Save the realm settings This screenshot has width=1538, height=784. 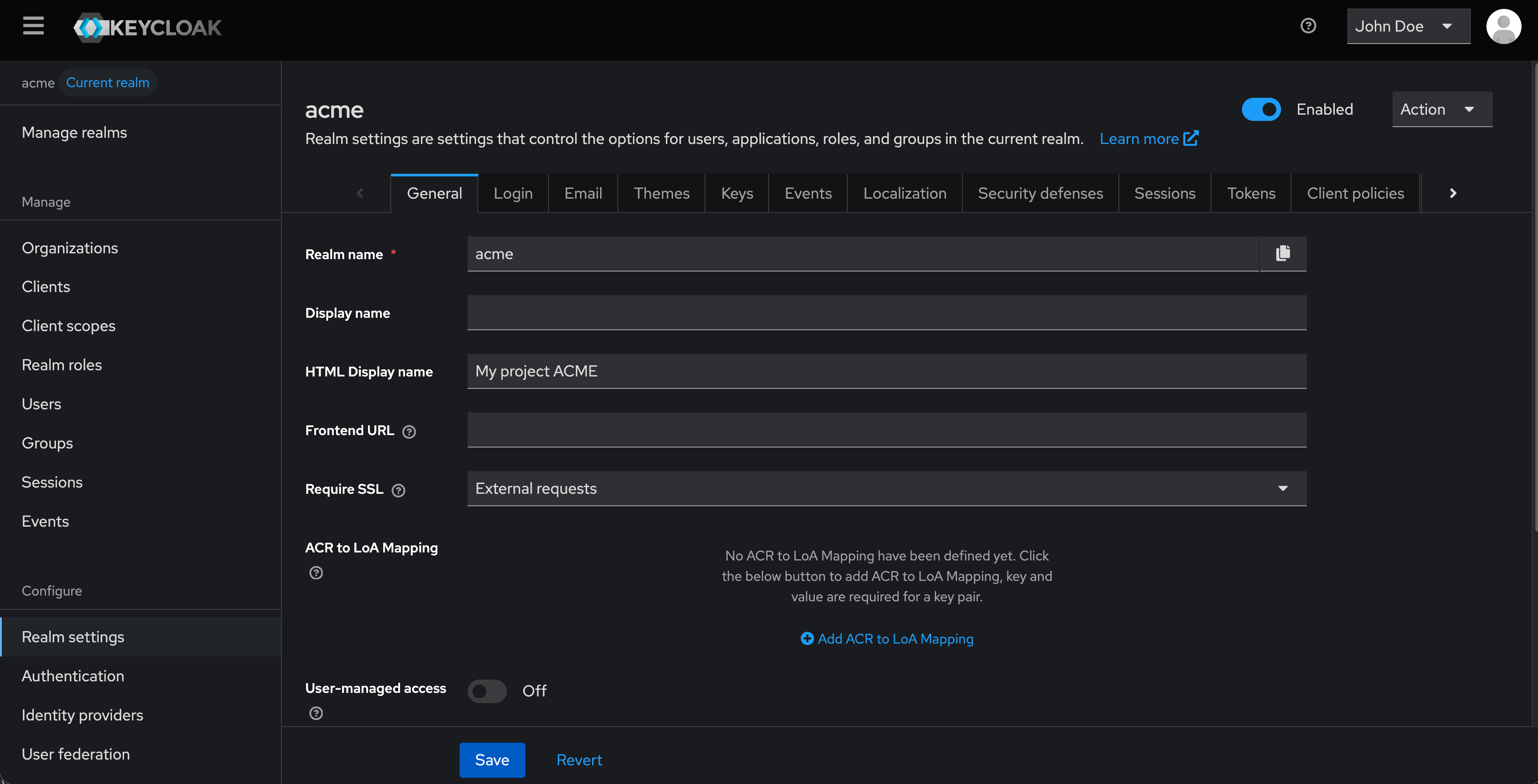pos(492,760)
